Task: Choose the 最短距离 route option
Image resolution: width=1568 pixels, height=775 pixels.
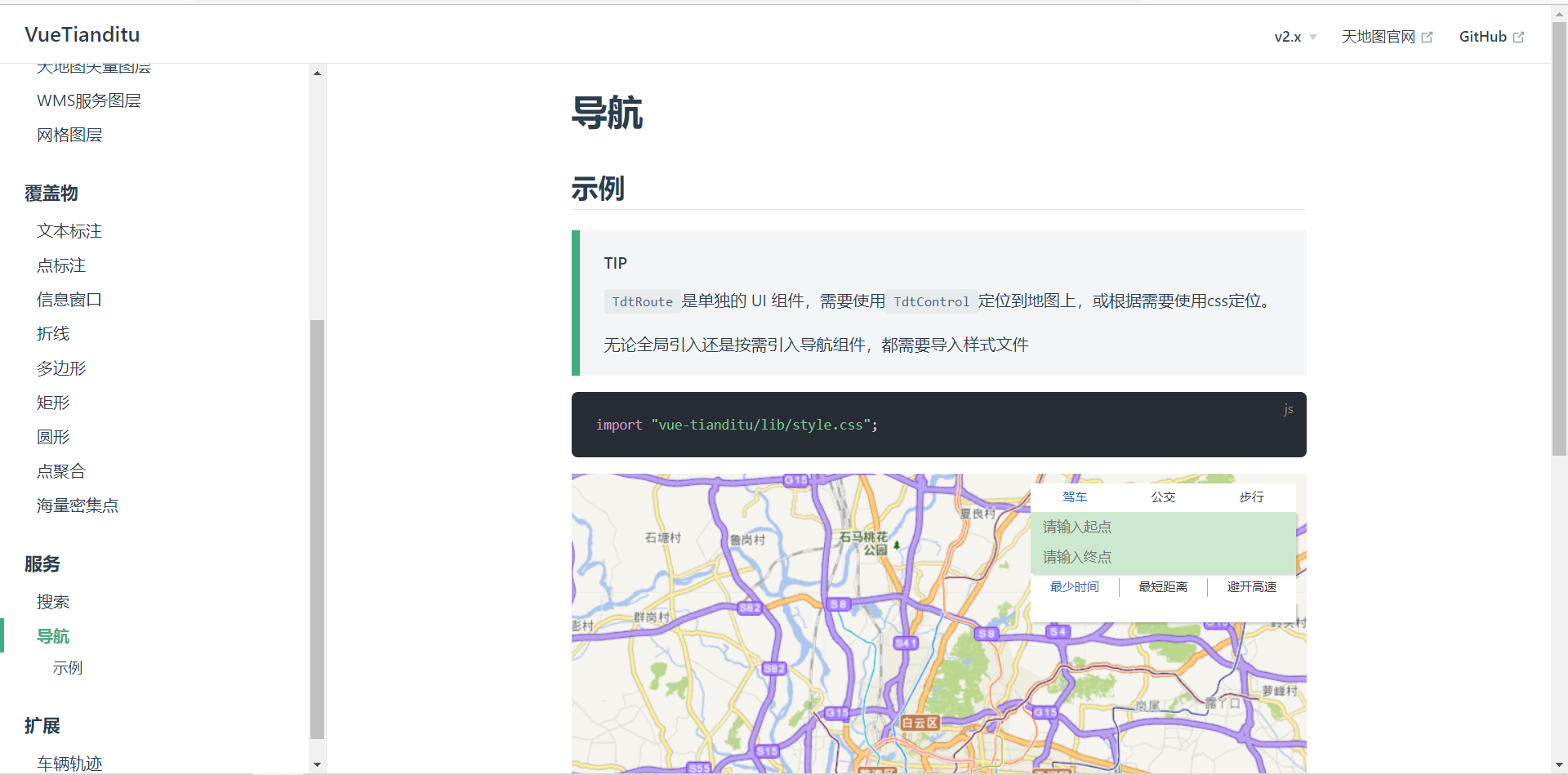Action: coord(1163,587)
